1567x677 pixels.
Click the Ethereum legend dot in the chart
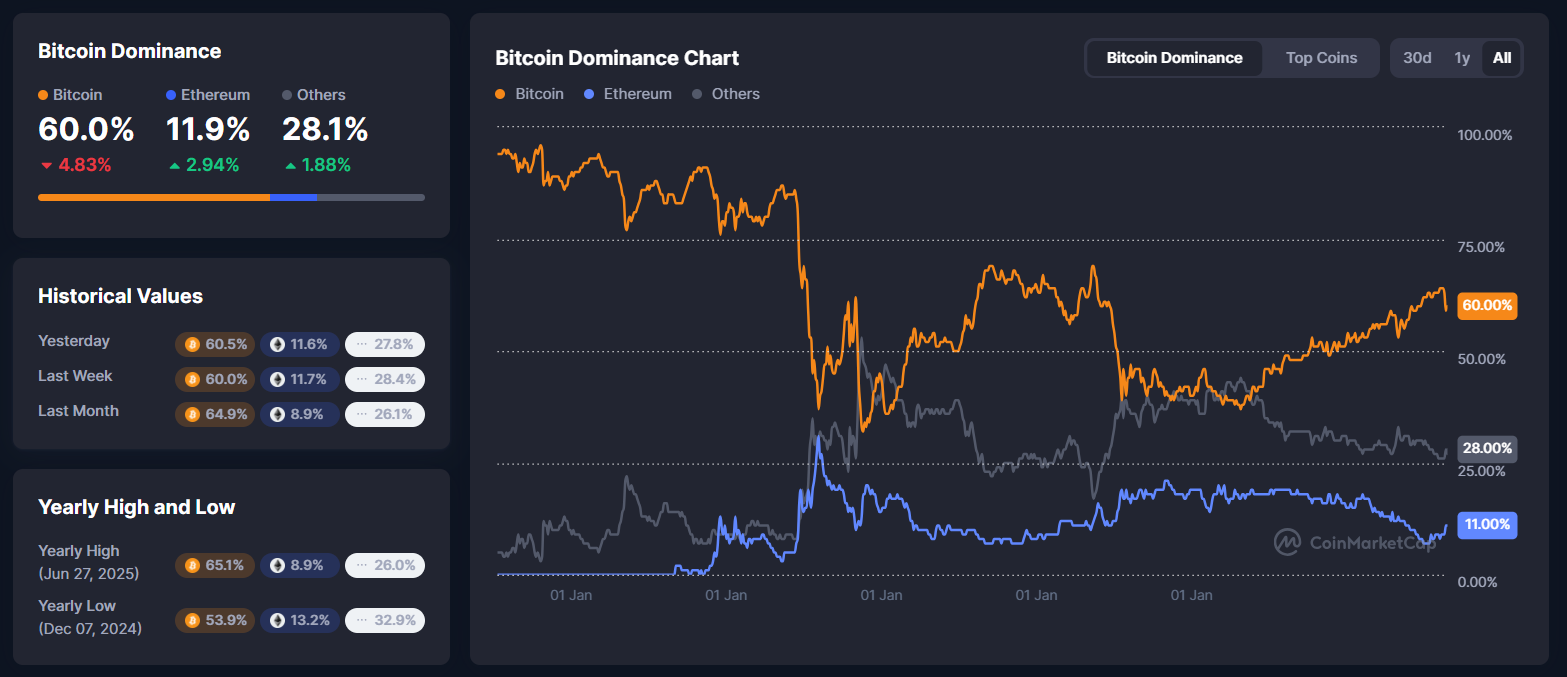pos(590,93)
